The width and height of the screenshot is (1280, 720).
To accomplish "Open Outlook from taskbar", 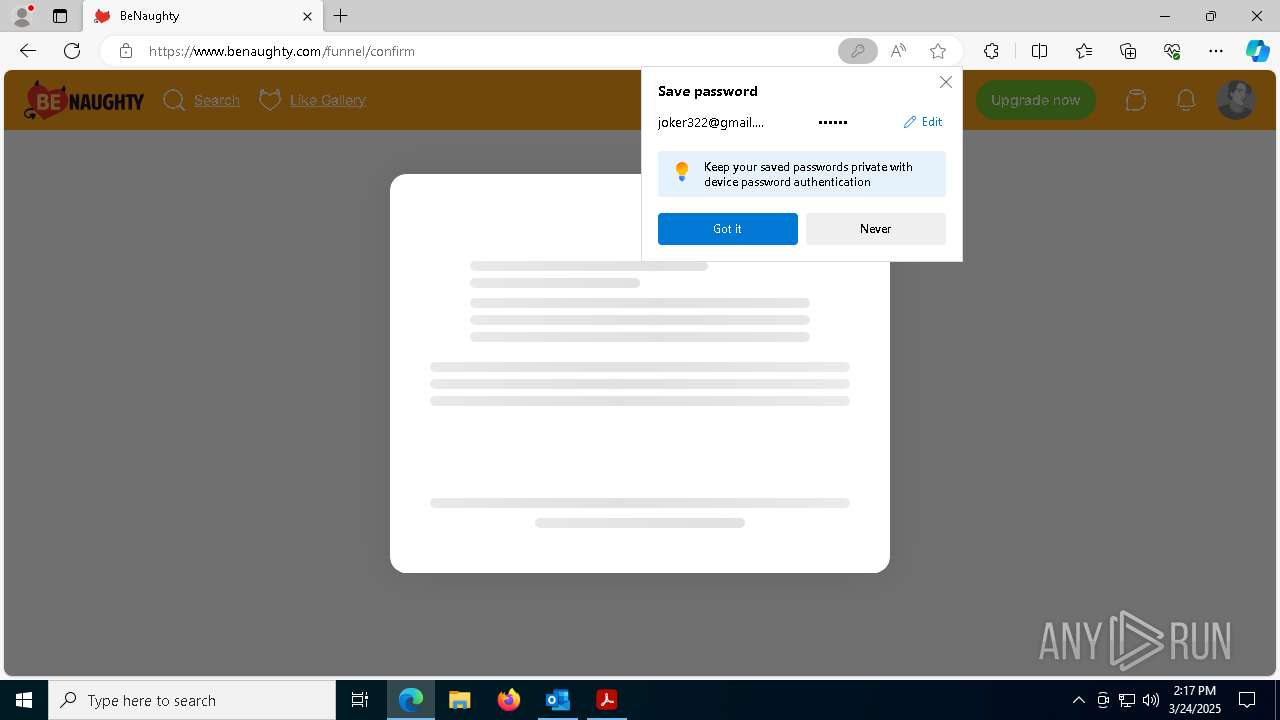I will click(557, 700).
